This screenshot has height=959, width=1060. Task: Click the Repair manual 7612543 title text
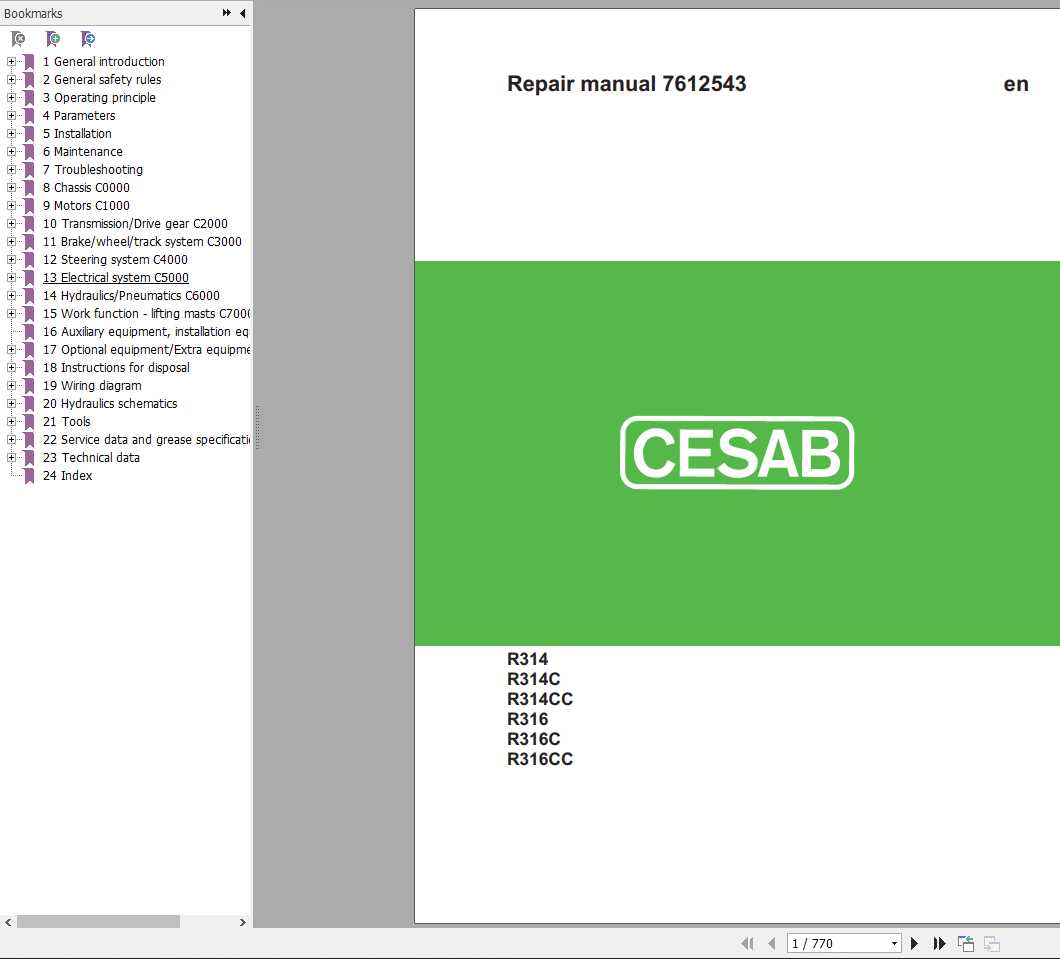[627, 84]
